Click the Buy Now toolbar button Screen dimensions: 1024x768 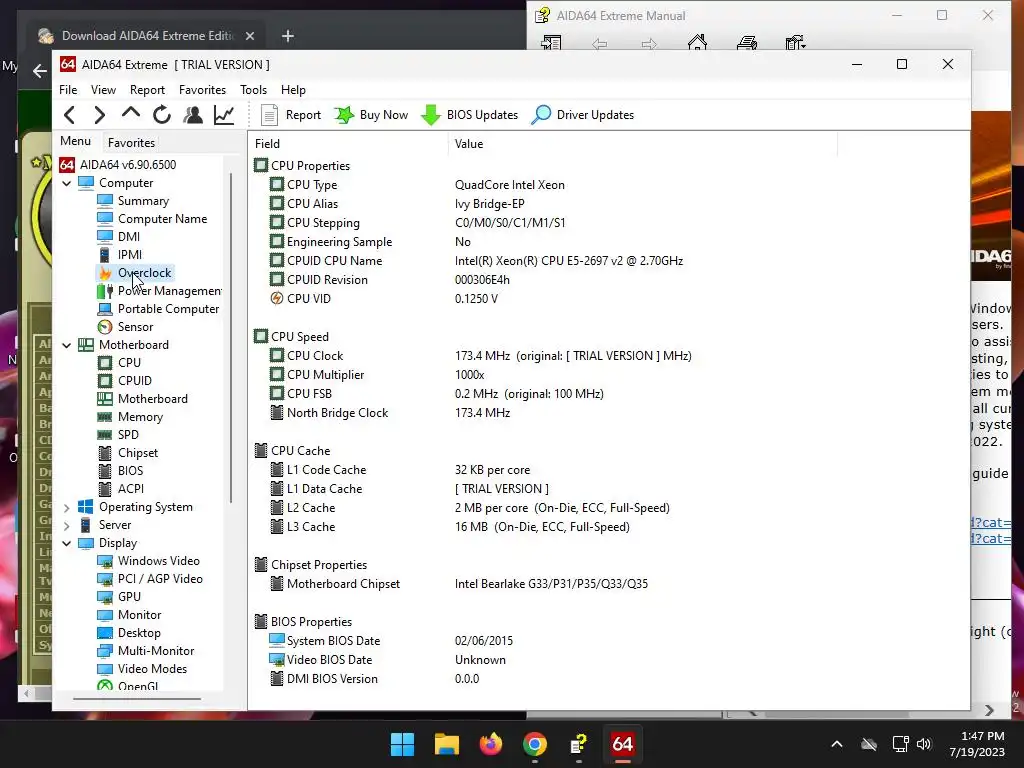(x=371, y=115)
